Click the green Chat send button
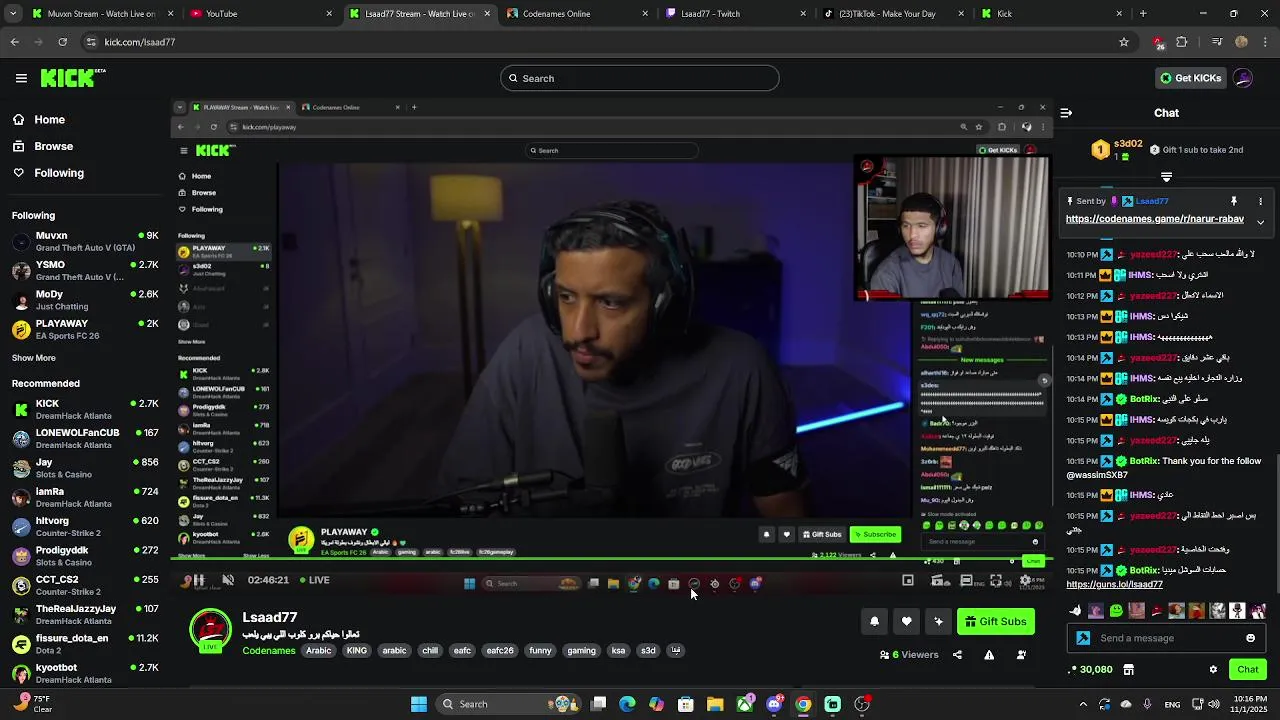 tap(1247, 669)
